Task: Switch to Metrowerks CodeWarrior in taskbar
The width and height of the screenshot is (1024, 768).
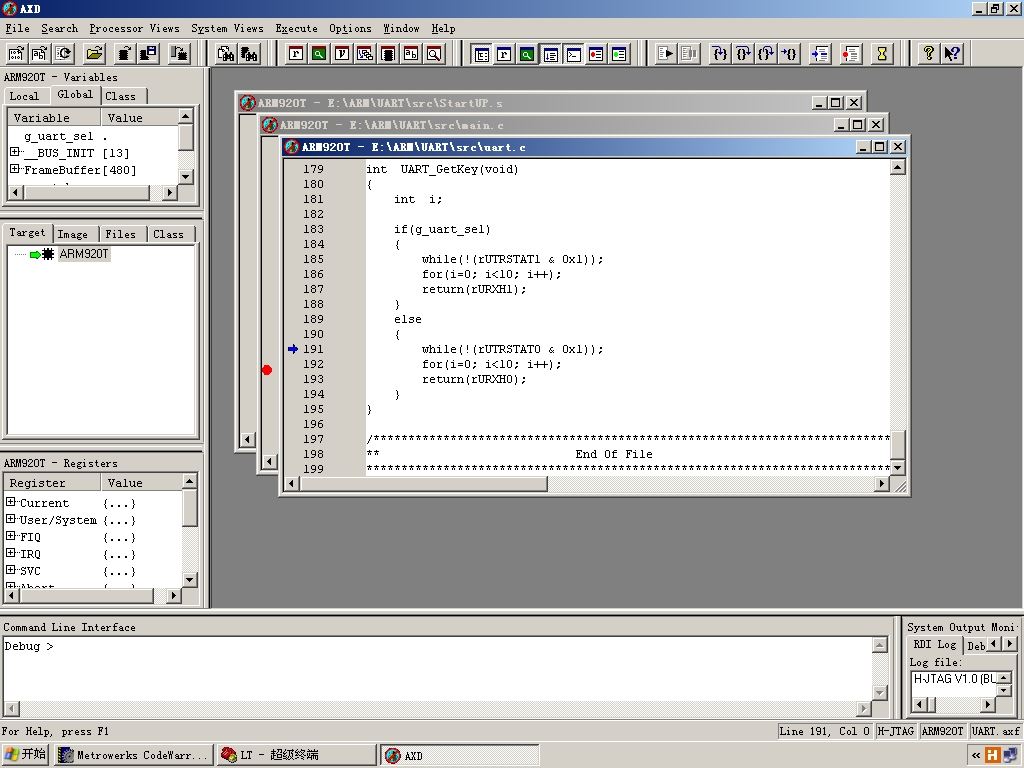Action: click(x=134, y=755)
